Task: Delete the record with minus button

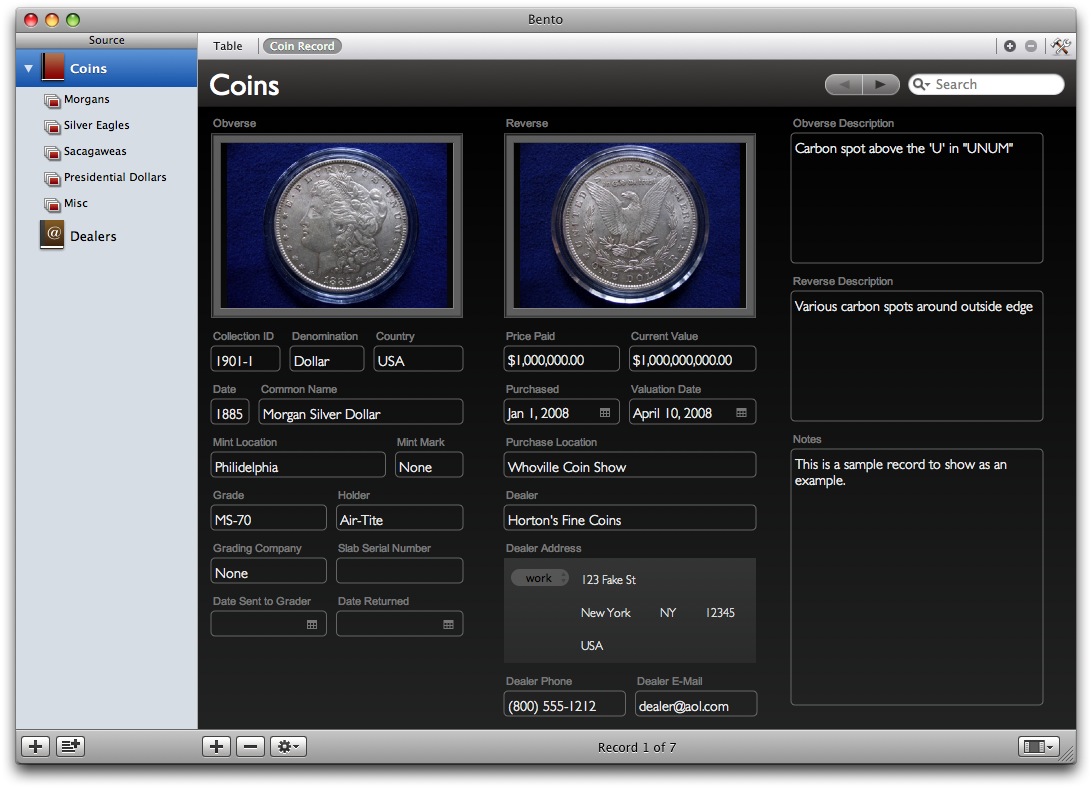Action: tap(251, 747)
